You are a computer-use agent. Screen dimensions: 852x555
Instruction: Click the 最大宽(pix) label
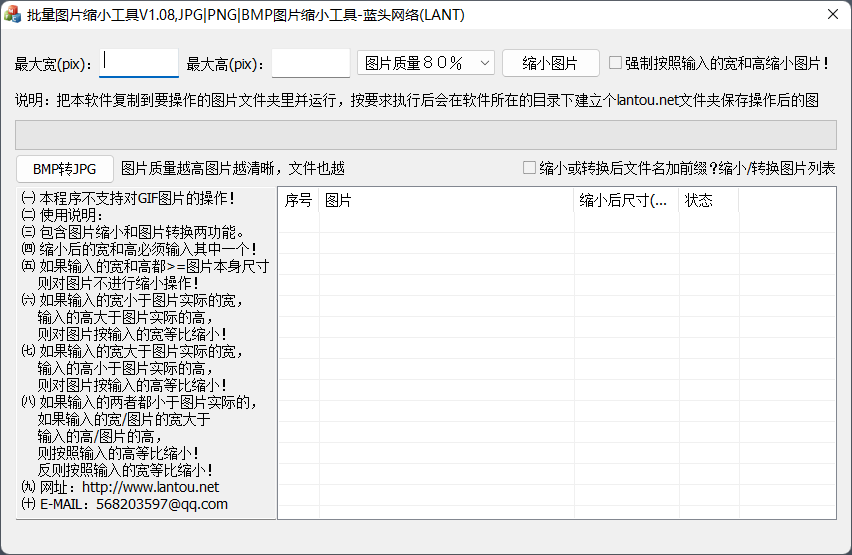53,64
